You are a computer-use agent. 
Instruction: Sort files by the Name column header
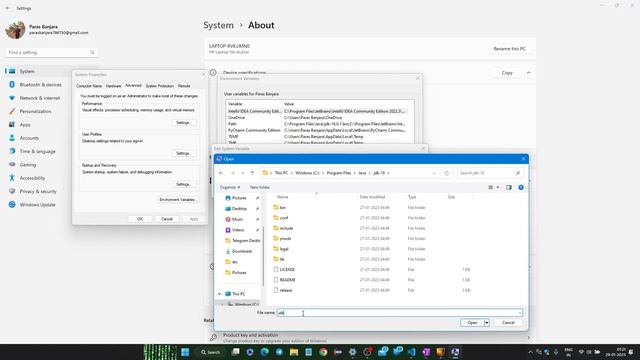282,197
